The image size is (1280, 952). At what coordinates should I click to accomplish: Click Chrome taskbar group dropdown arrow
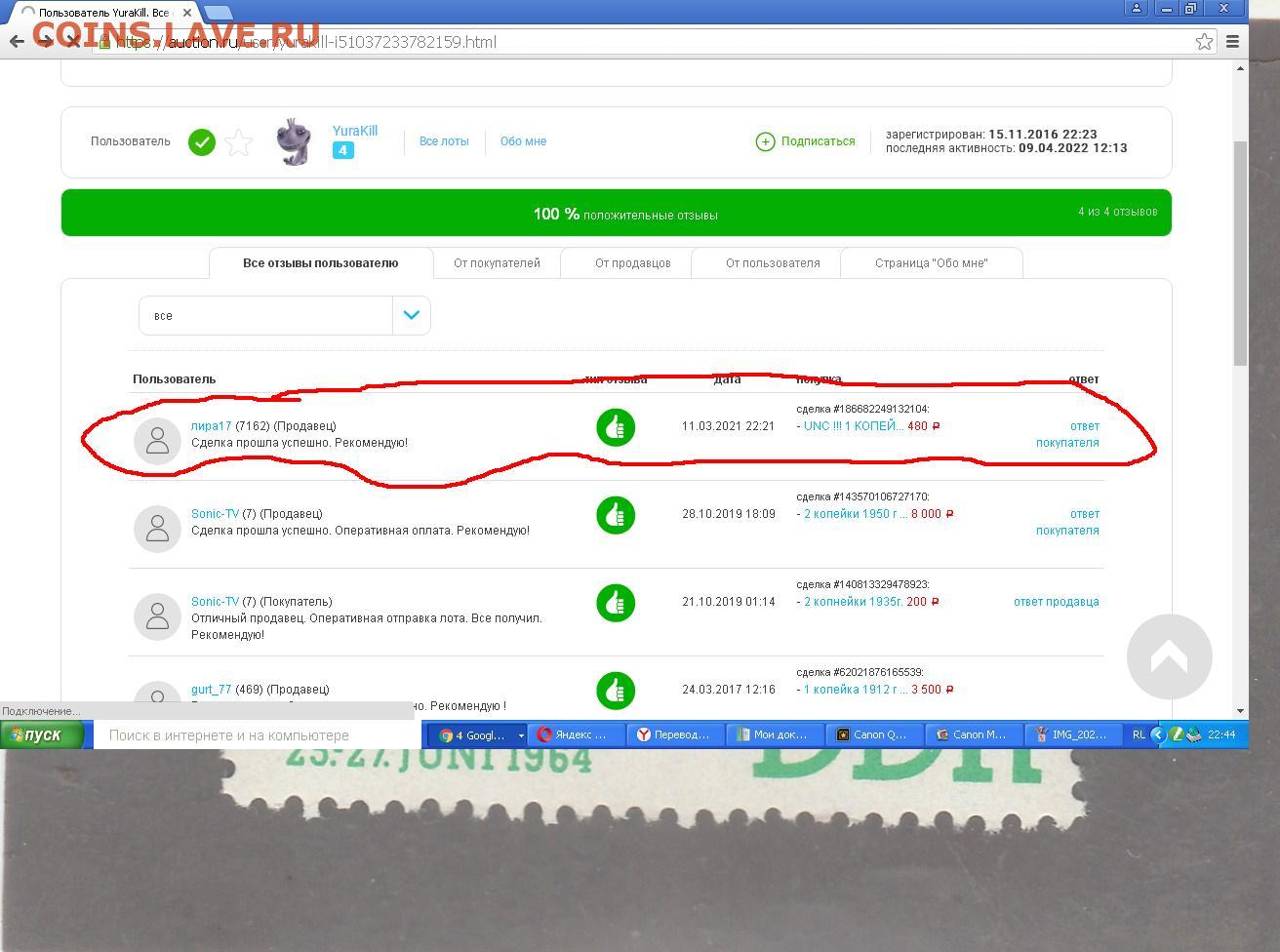pyautogui.click(x=521, y=735)
